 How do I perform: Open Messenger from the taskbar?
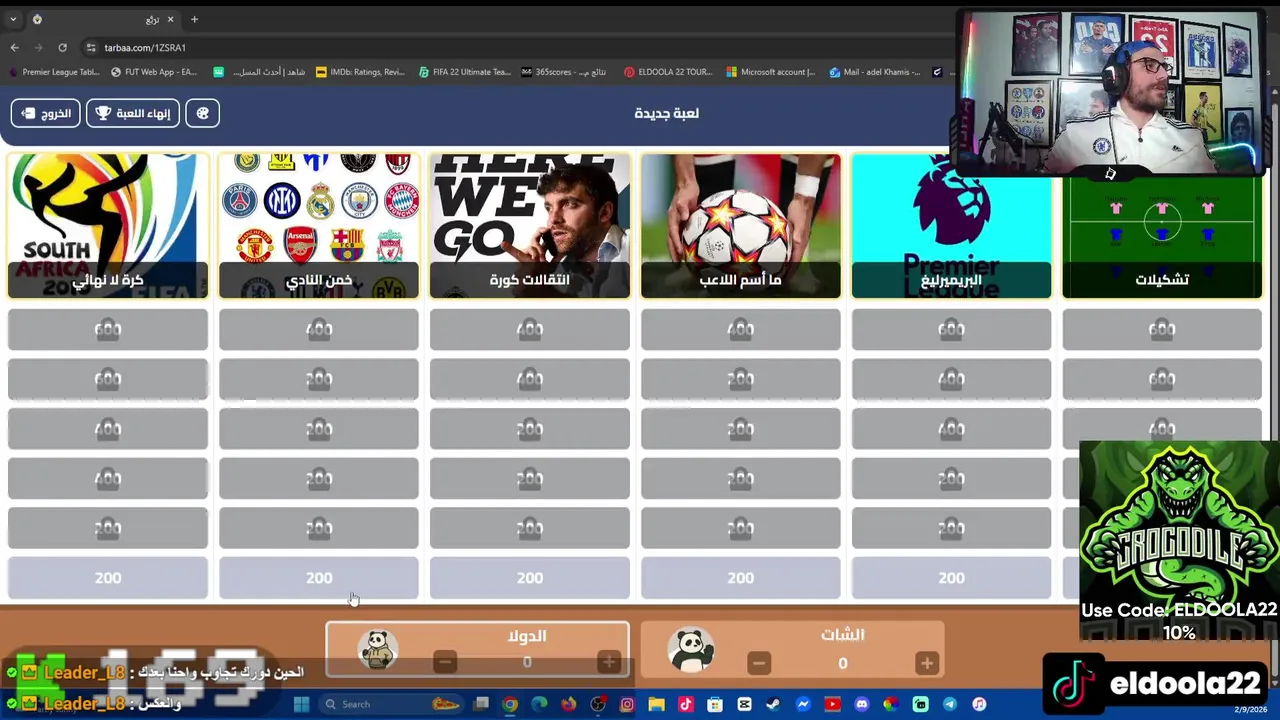click(803, 704)
